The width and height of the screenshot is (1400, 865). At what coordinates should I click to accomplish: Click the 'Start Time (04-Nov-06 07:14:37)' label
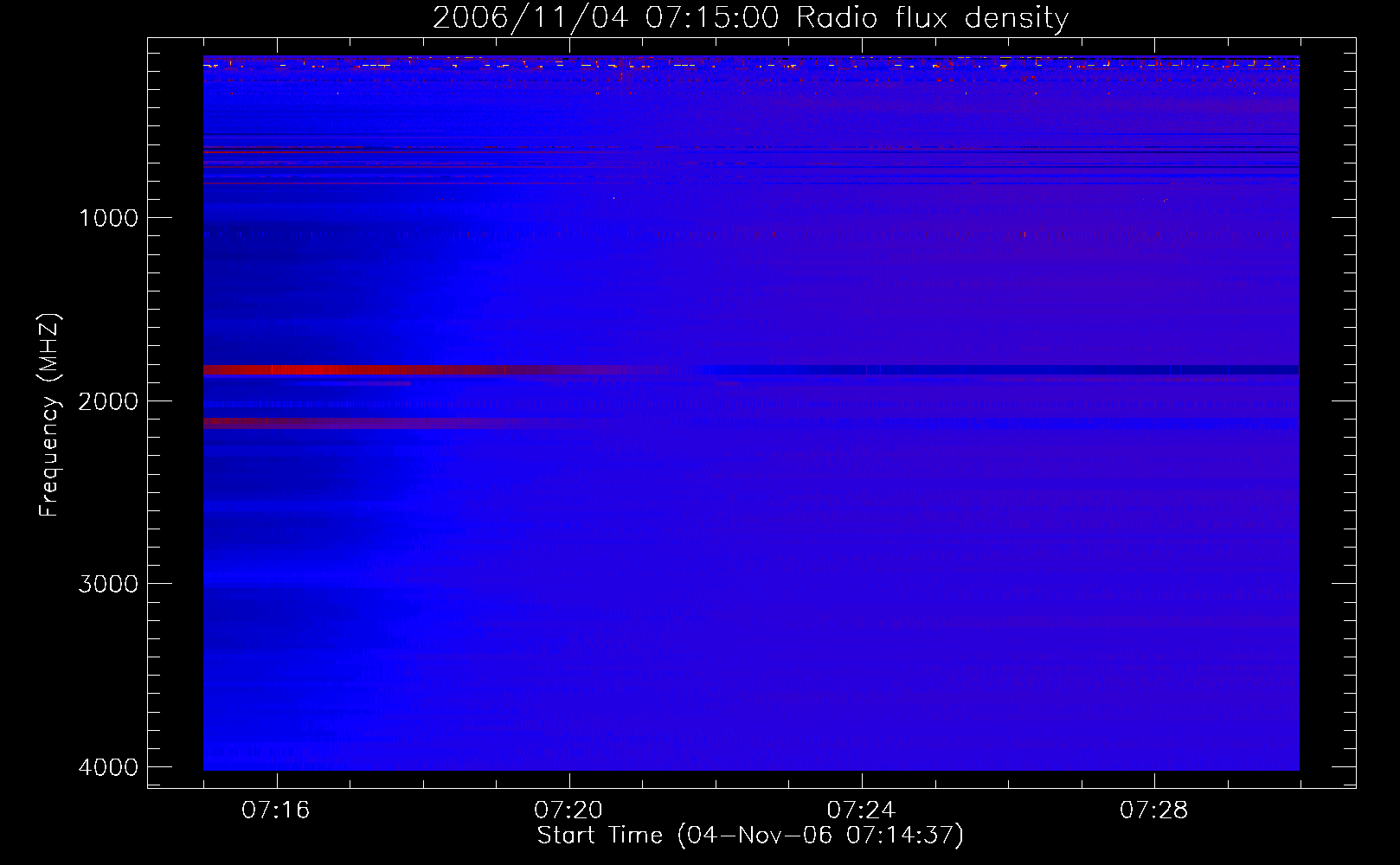pos(750,836)
